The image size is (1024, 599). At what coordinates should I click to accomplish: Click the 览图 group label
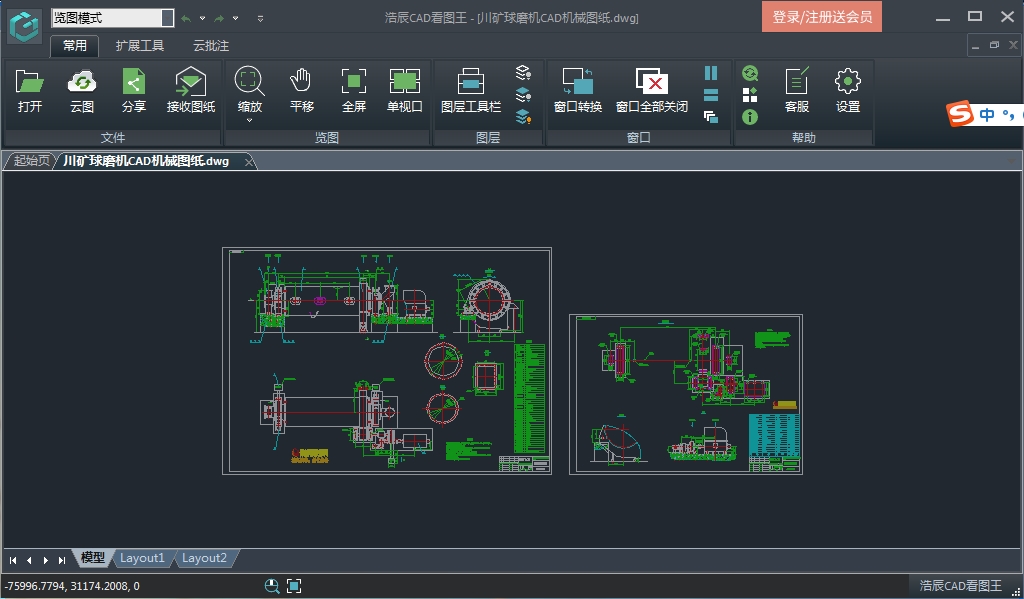pyautogui.click(x=327, y=138)
